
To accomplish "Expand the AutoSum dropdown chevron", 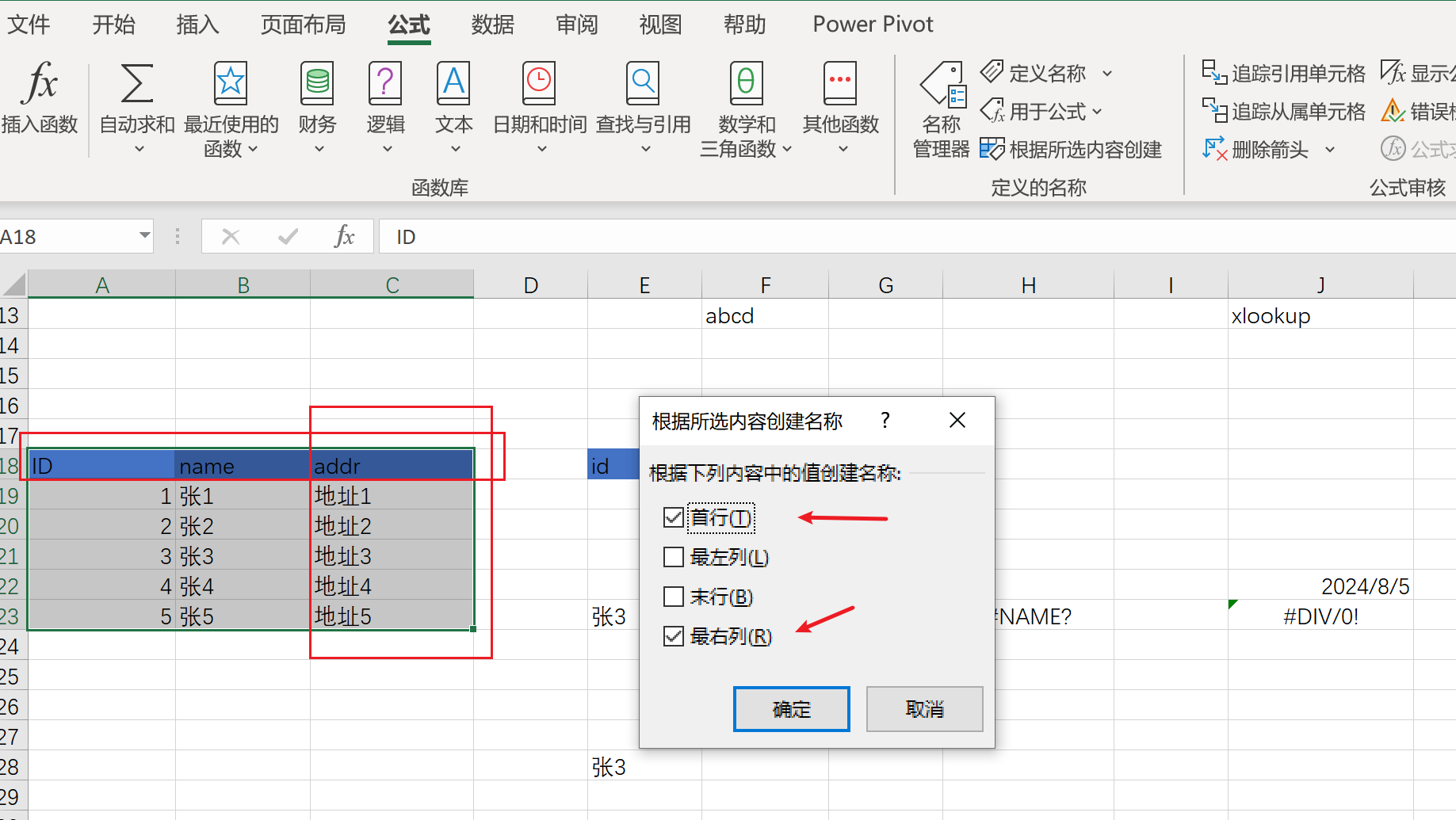I will pos(139,149).
